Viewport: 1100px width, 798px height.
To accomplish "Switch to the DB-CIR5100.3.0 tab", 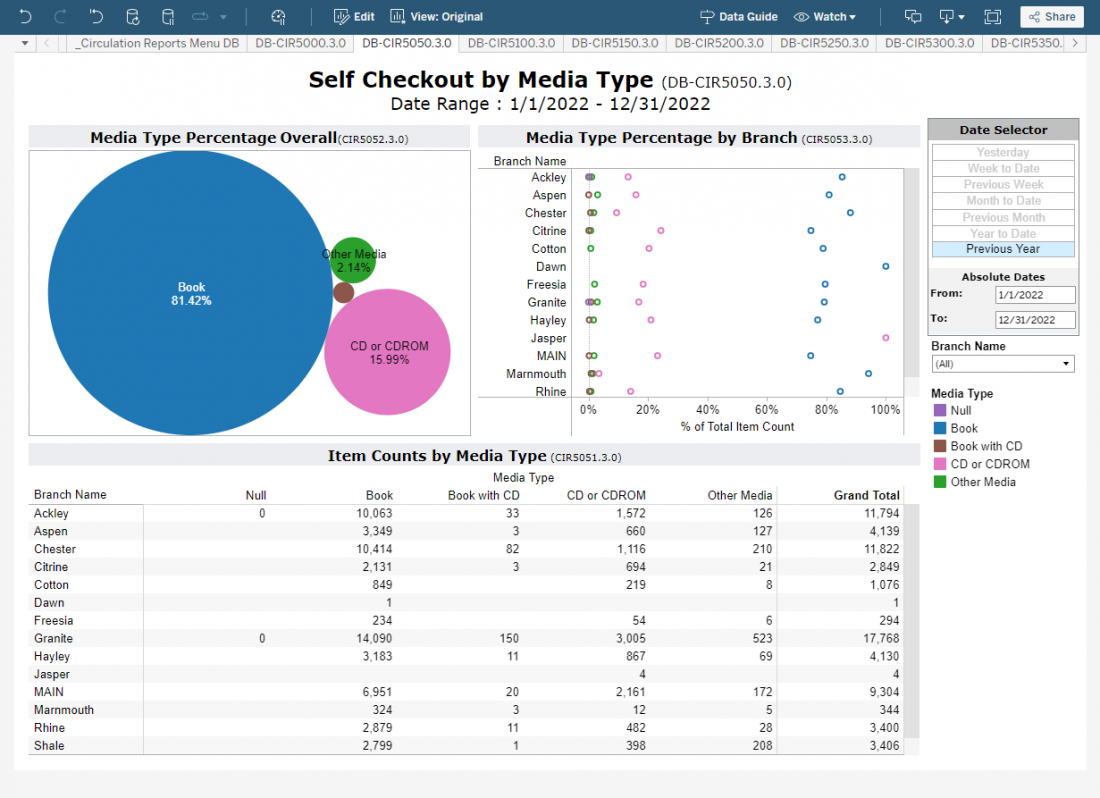I will coord(510,43).
